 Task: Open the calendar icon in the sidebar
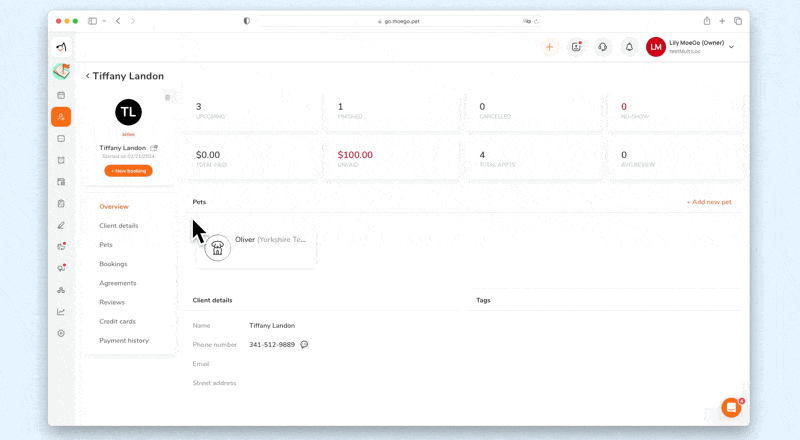[61, 95]
